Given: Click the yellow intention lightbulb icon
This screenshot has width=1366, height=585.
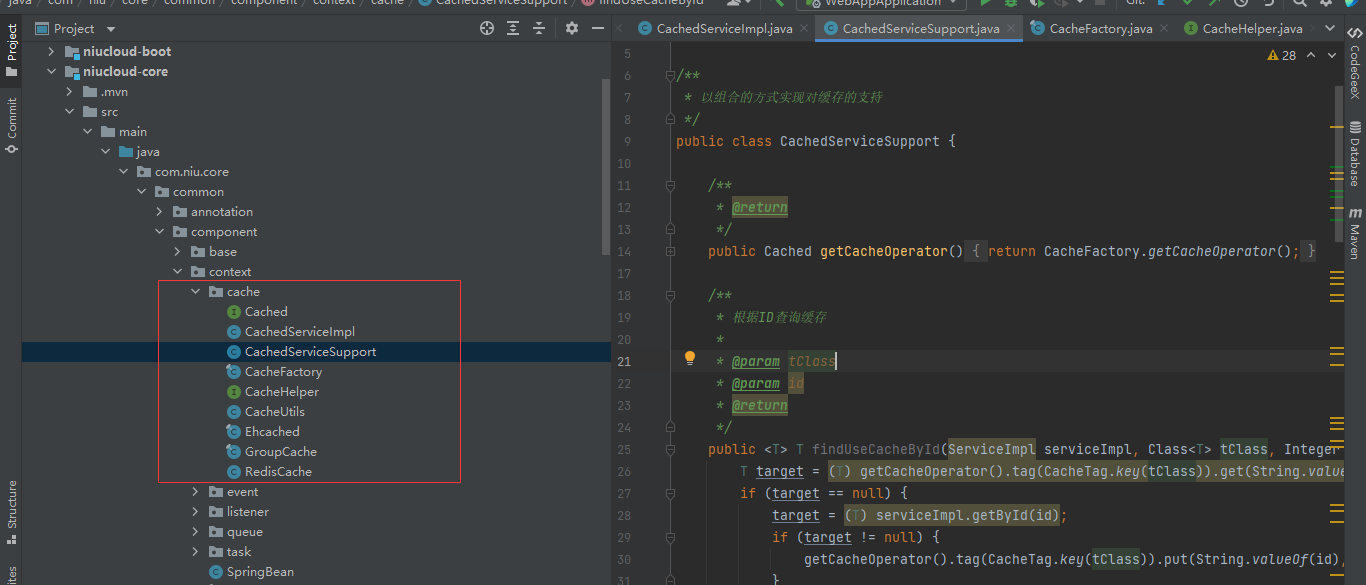Looking at the screenshot, I should [689, 359].
